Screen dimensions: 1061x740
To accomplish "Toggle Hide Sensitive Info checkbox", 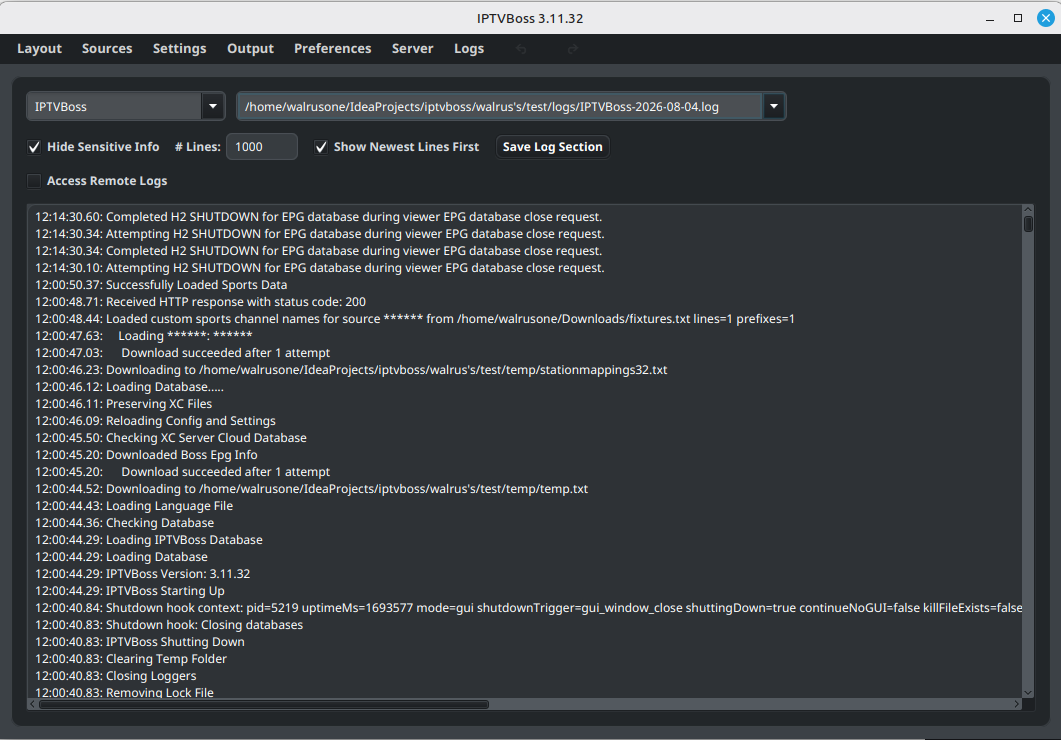I will [35, 147].
